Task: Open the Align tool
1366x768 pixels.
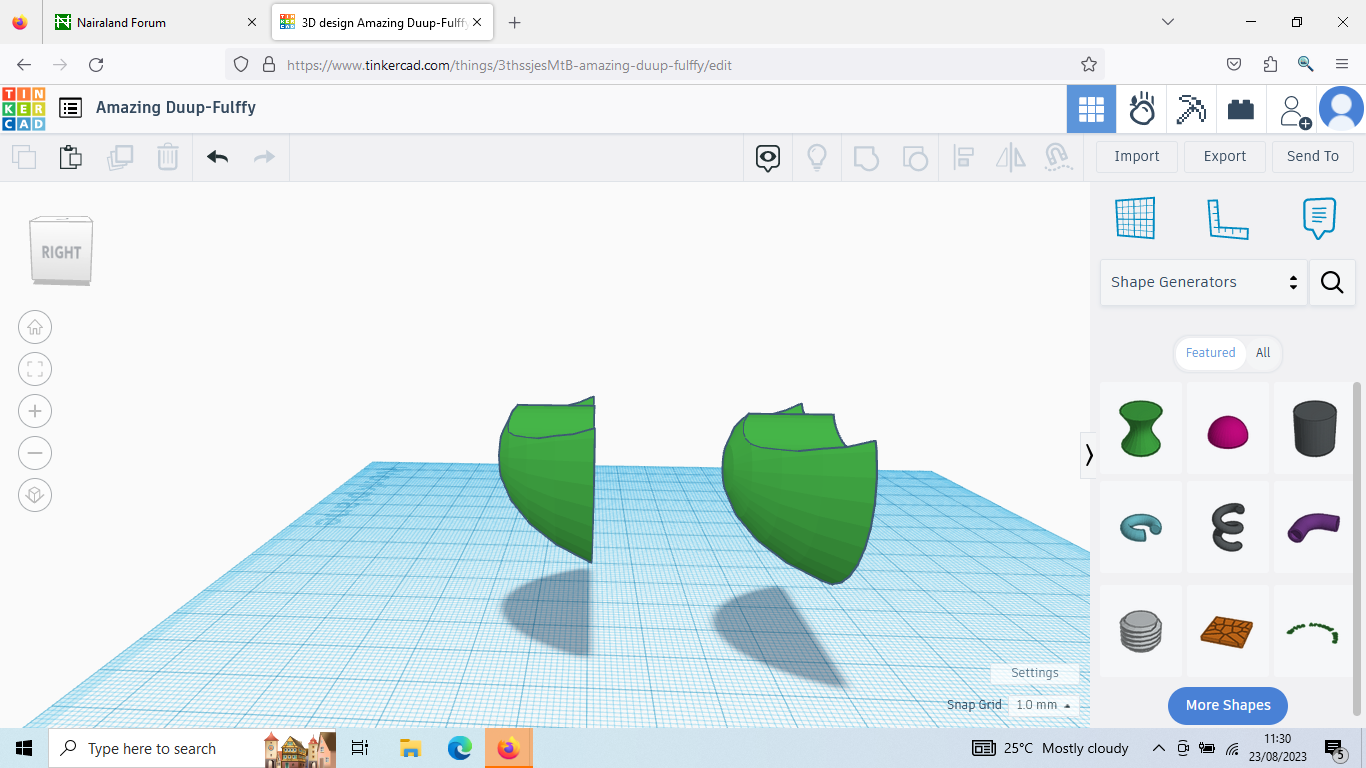Action: [x=963, y=157]
